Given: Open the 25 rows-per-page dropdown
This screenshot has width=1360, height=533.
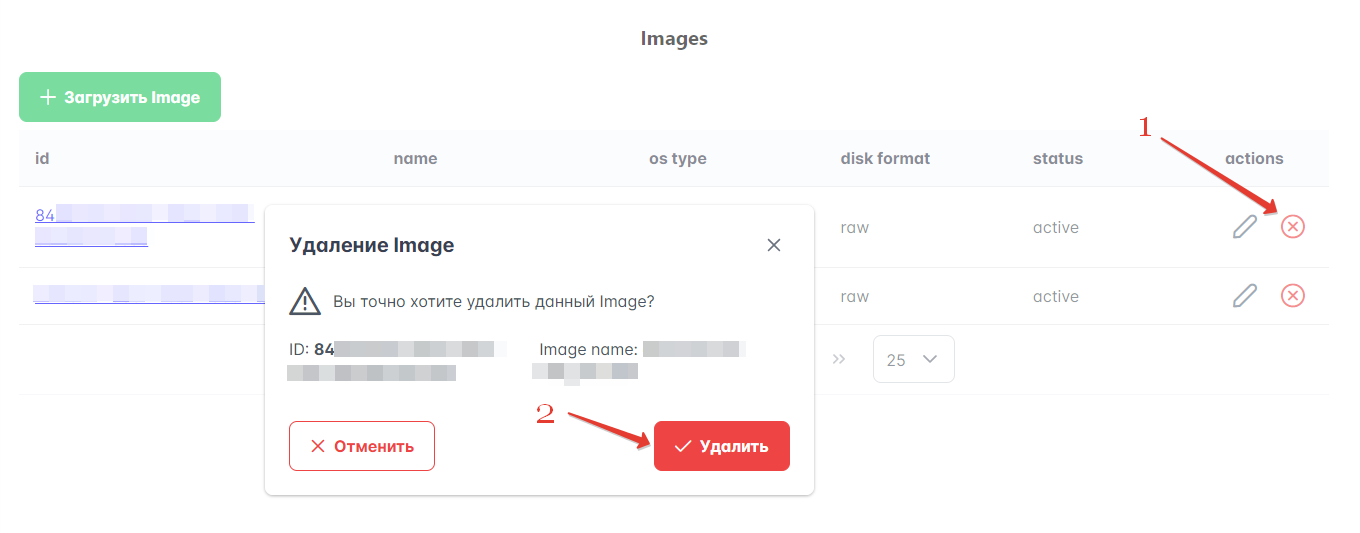Looking at the screenshot, I should tap(913, 359).
